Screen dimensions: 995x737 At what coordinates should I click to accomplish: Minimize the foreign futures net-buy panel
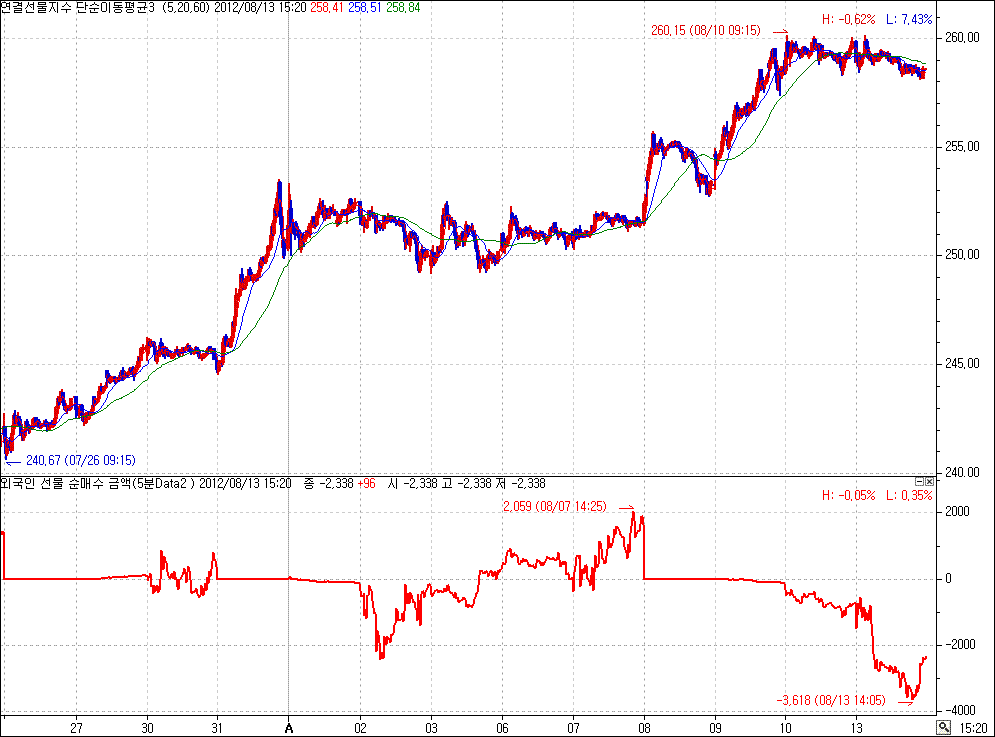(x=919, y=482)
